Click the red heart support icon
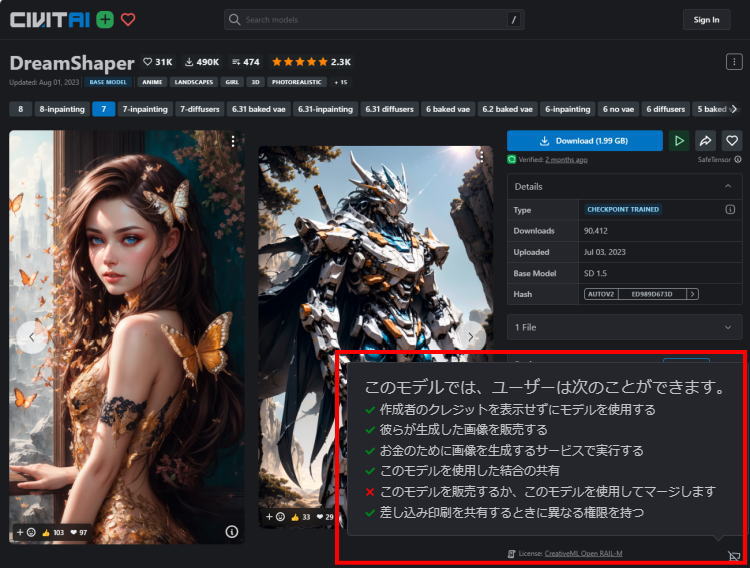Screen dimensions: 750x568 pos(128,20)
